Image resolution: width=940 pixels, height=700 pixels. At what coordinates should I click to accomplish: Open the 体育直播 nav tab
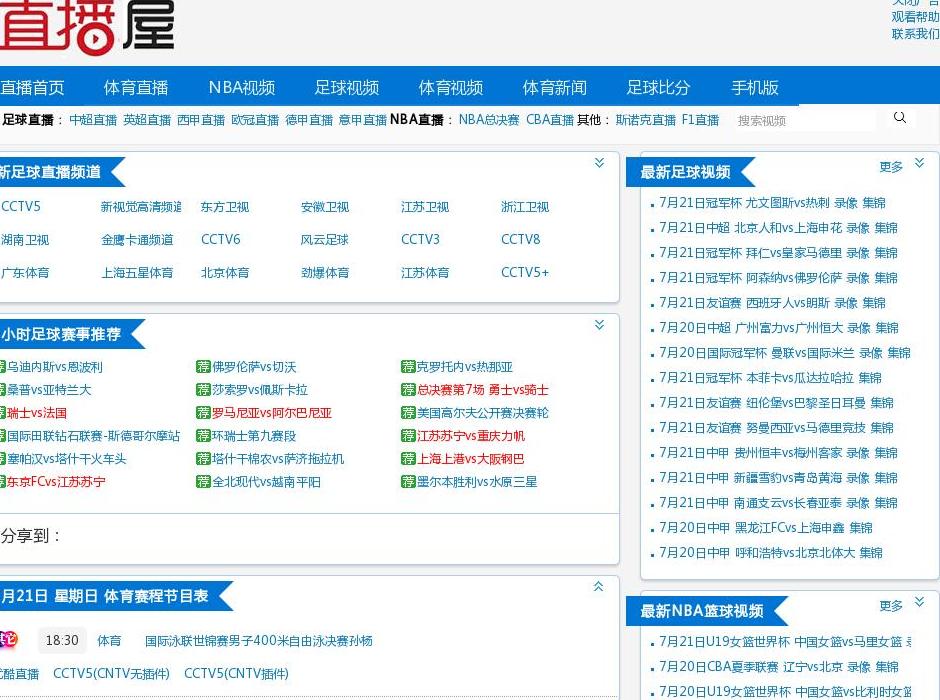point(135,88)
